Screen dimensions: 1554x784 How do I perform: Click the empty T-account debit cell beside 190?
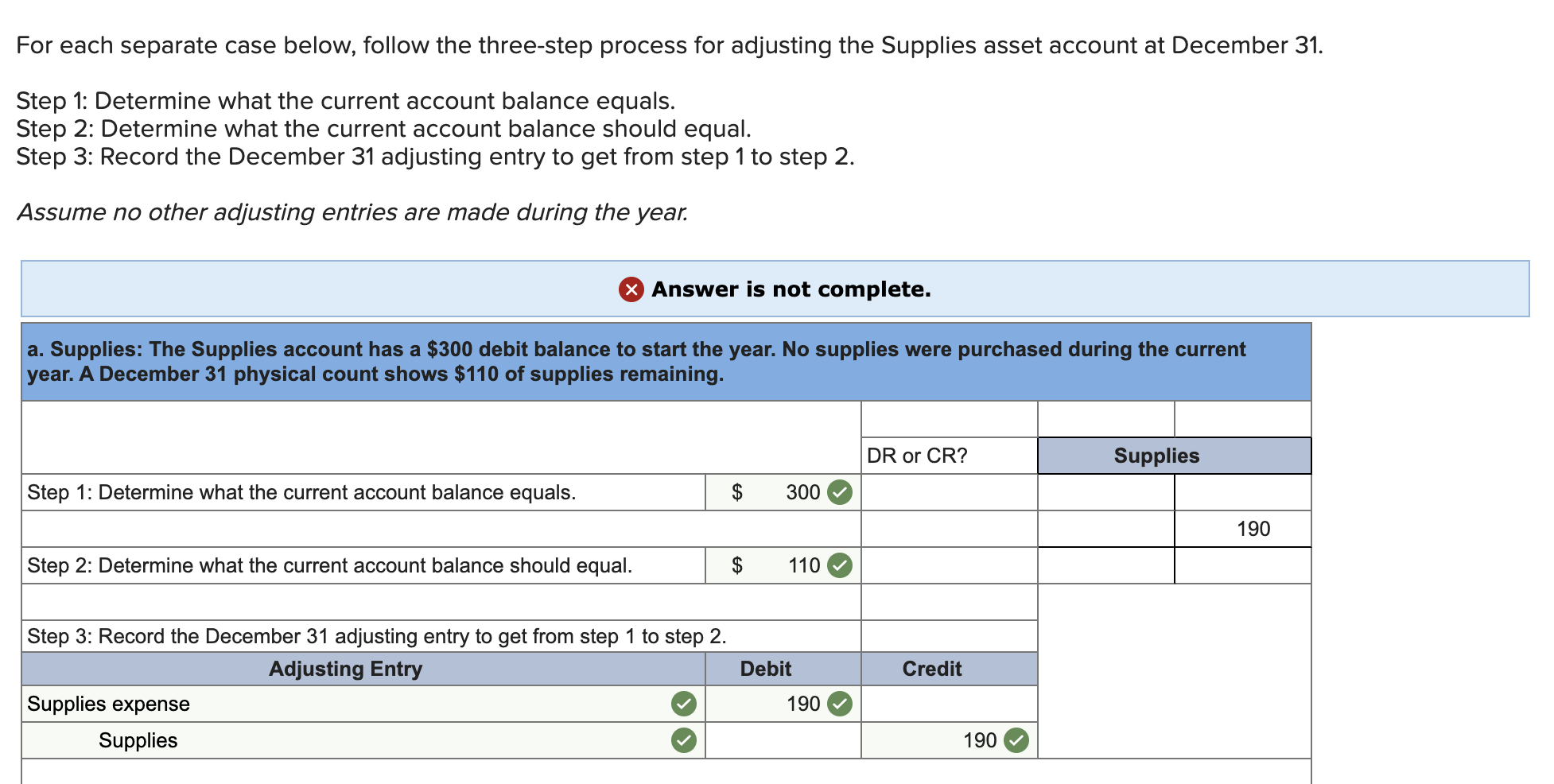click(1106, 530)
